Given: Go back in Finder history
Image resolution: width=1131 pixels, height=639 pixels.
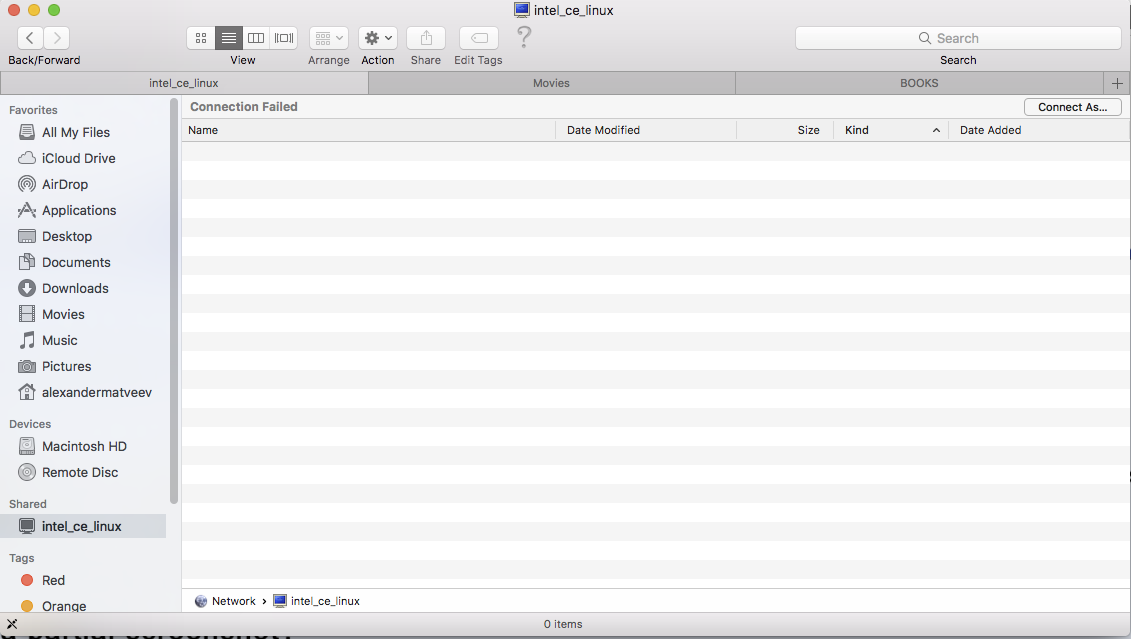Looking at the screenshot, I should (x=30, y=38).
